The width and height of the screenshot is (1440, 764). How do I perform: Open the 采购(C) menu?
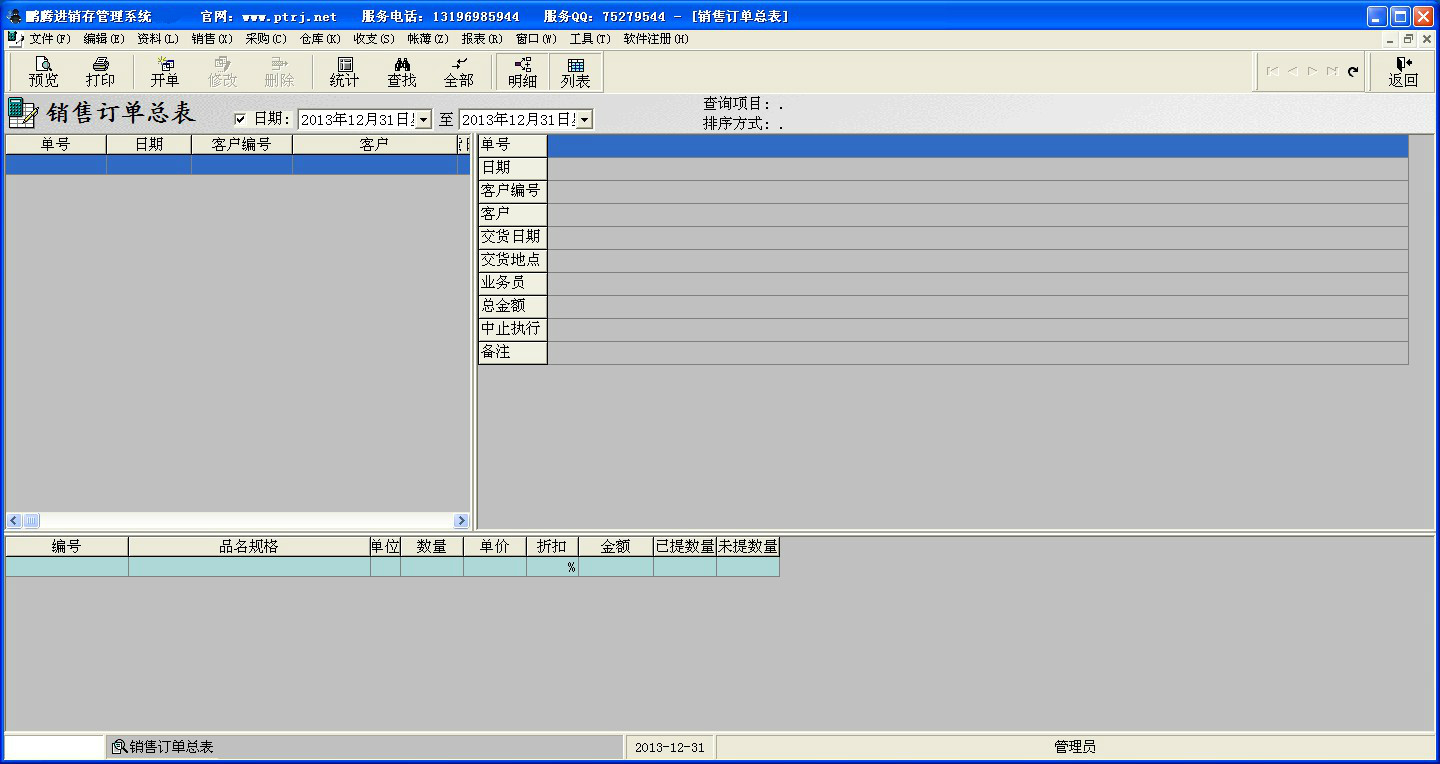tap(266, 39)
